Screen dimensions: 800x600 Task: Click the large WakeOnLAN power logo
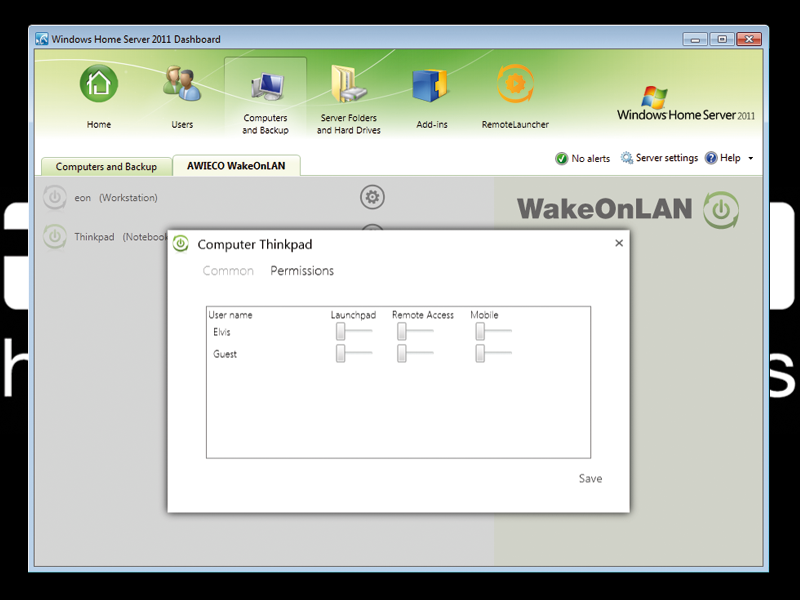pyautogui.click(x=720, y=210)
